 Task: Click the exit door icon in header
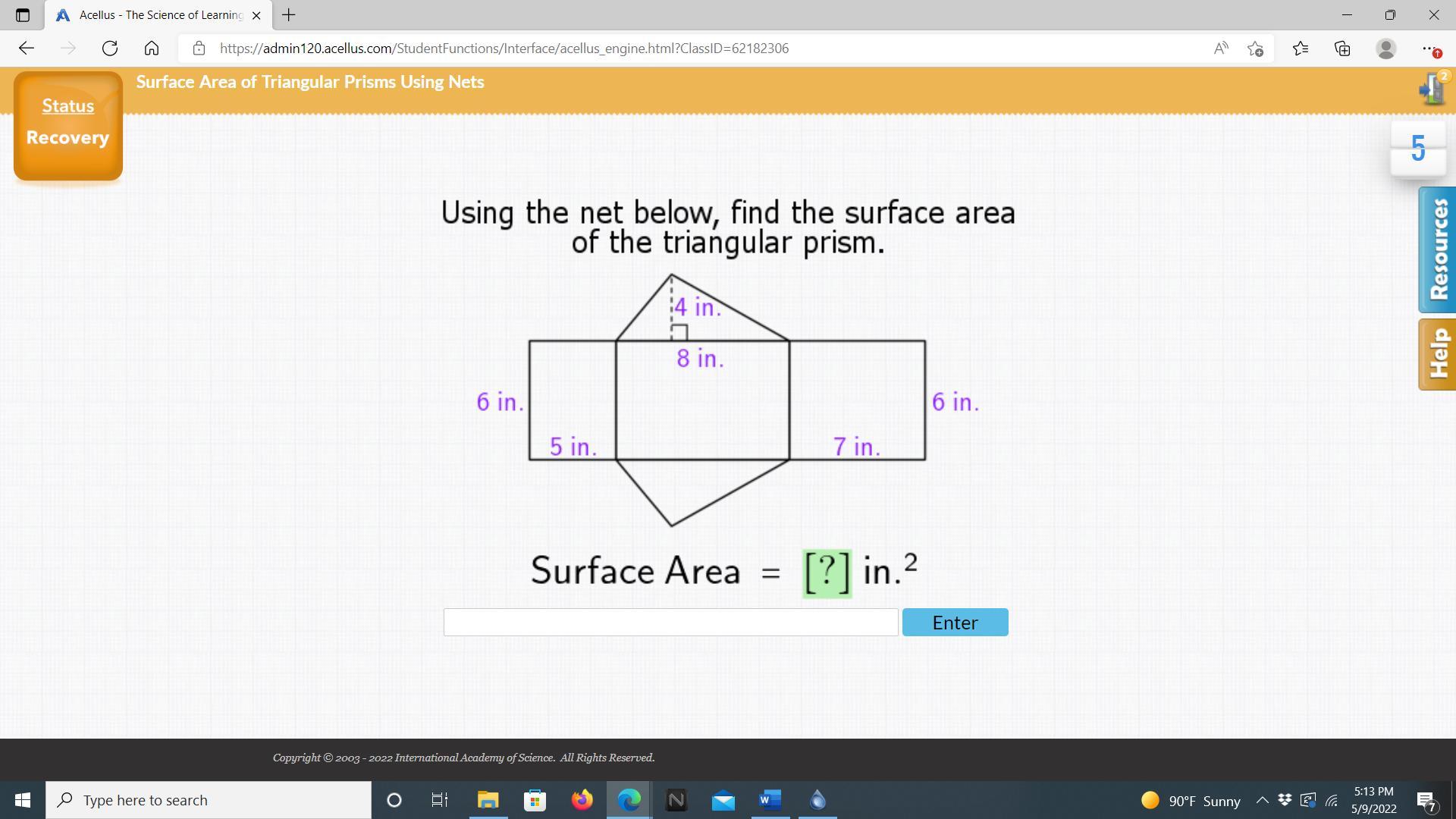pyautogui.click(x=1432, y=89)
